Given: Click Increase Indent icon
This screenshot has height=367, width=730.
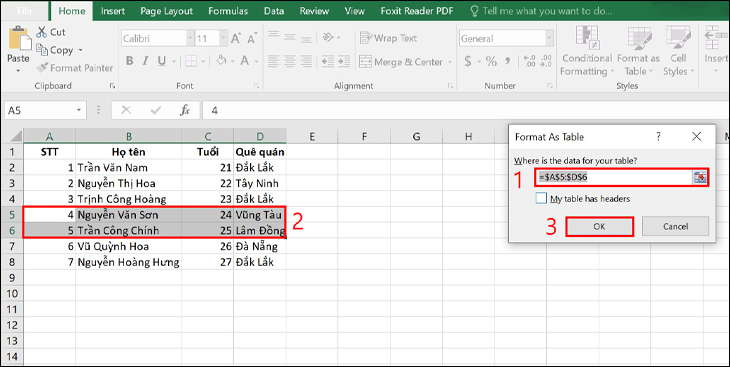Looking at the screenshot, I should click(x=344, y=61).
